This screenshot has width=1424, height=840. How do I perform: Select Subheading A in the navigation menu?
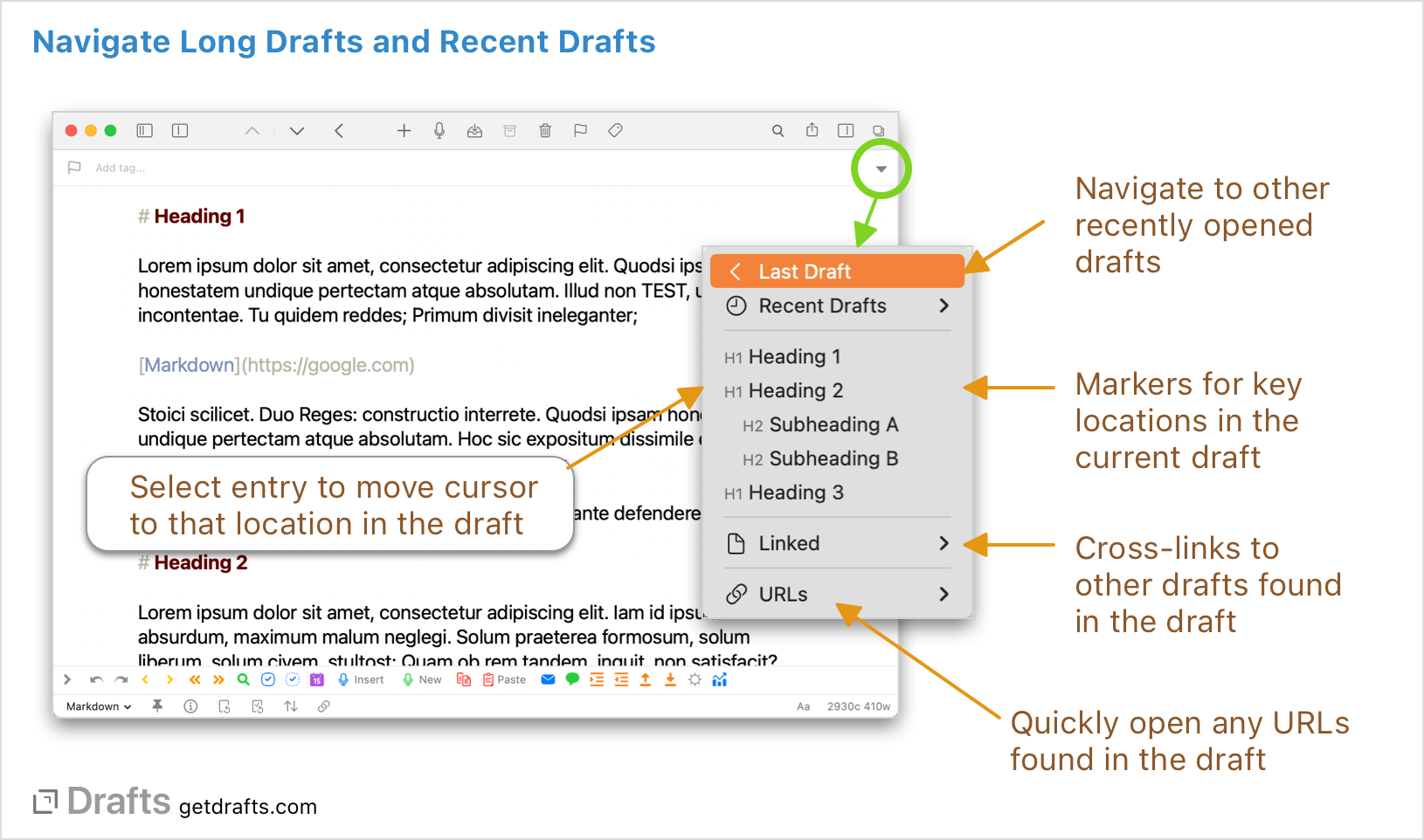833,424
